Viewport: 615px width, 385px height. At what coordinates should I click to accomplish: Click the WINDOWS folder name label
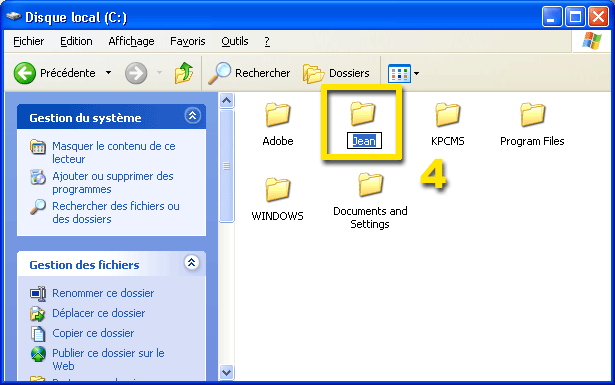278,216
